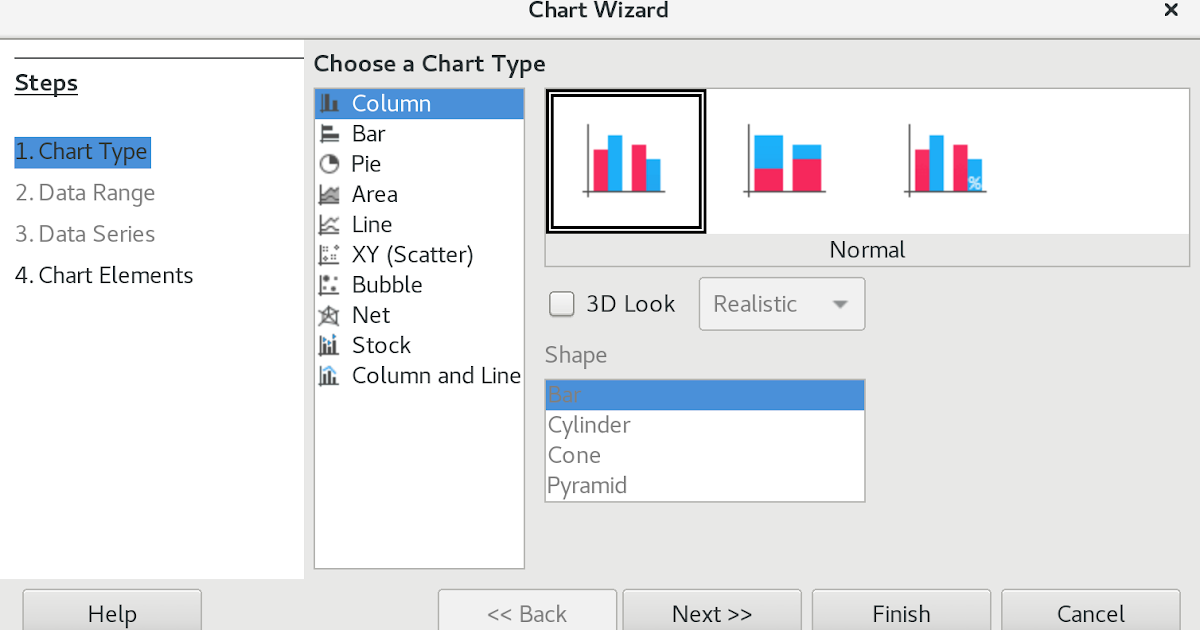Select the Stock chart type icon
Image resolution: width=1200 pixels, height=630 pixels.
point(380,344)
